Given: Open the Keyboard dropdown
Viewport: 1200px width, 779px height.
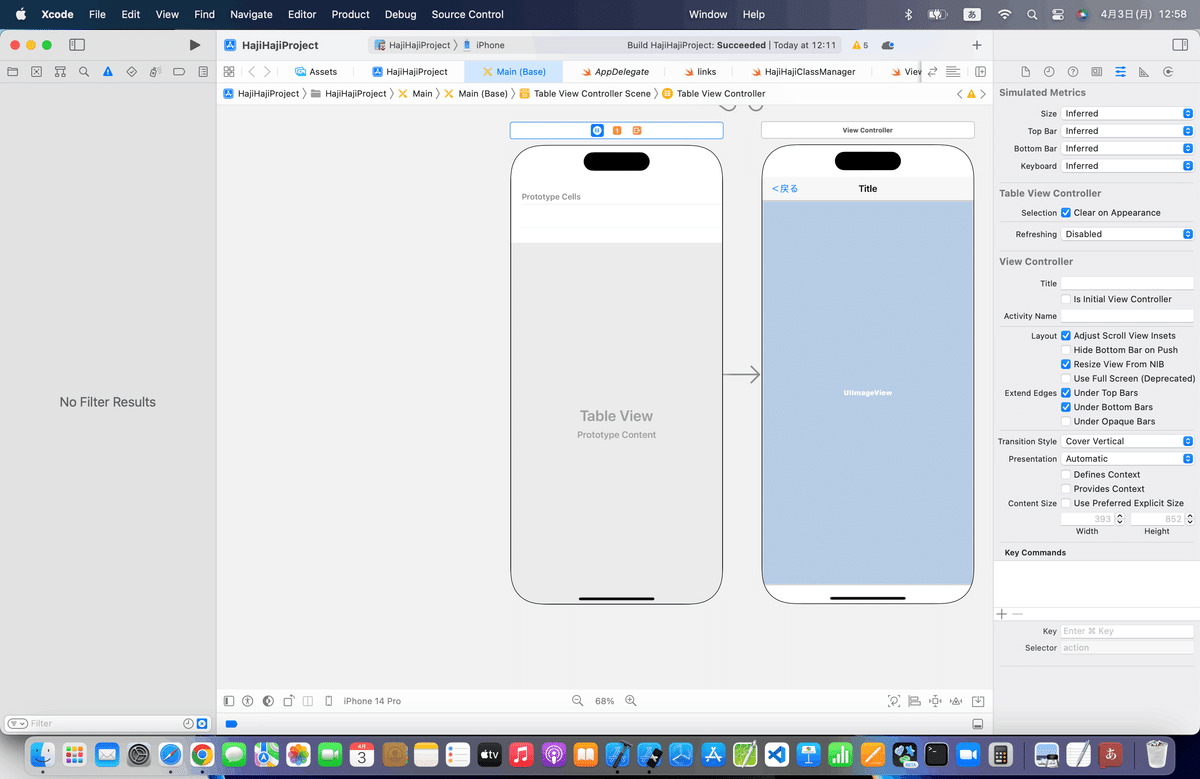Looking at the screenshot, I should pyautogui.click(x=1127, y=166).
